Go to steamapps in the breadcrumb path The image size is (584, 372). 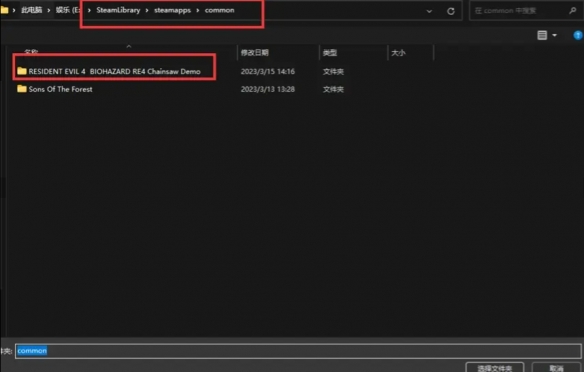(172, 10)
